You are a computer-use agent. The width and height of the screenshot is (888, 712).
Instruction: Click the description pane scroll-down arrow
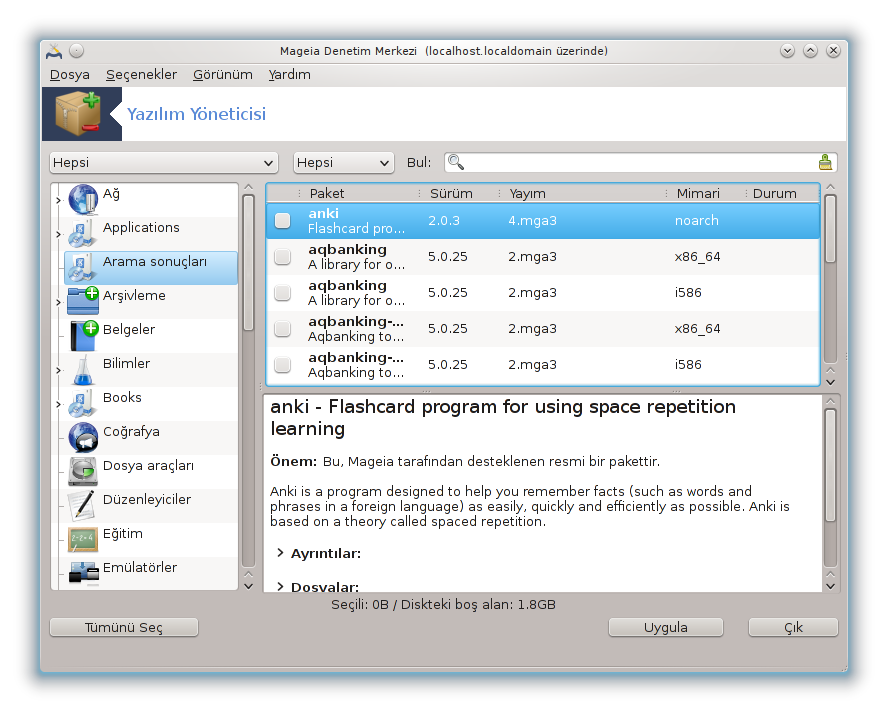pyautogui.click(x=830, y=586)
